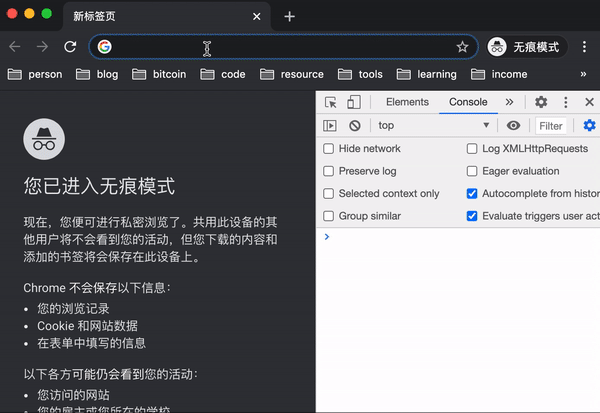Toggle the device toolbar icon
This screenshot has height=413, width=600.
coord(354,102)
